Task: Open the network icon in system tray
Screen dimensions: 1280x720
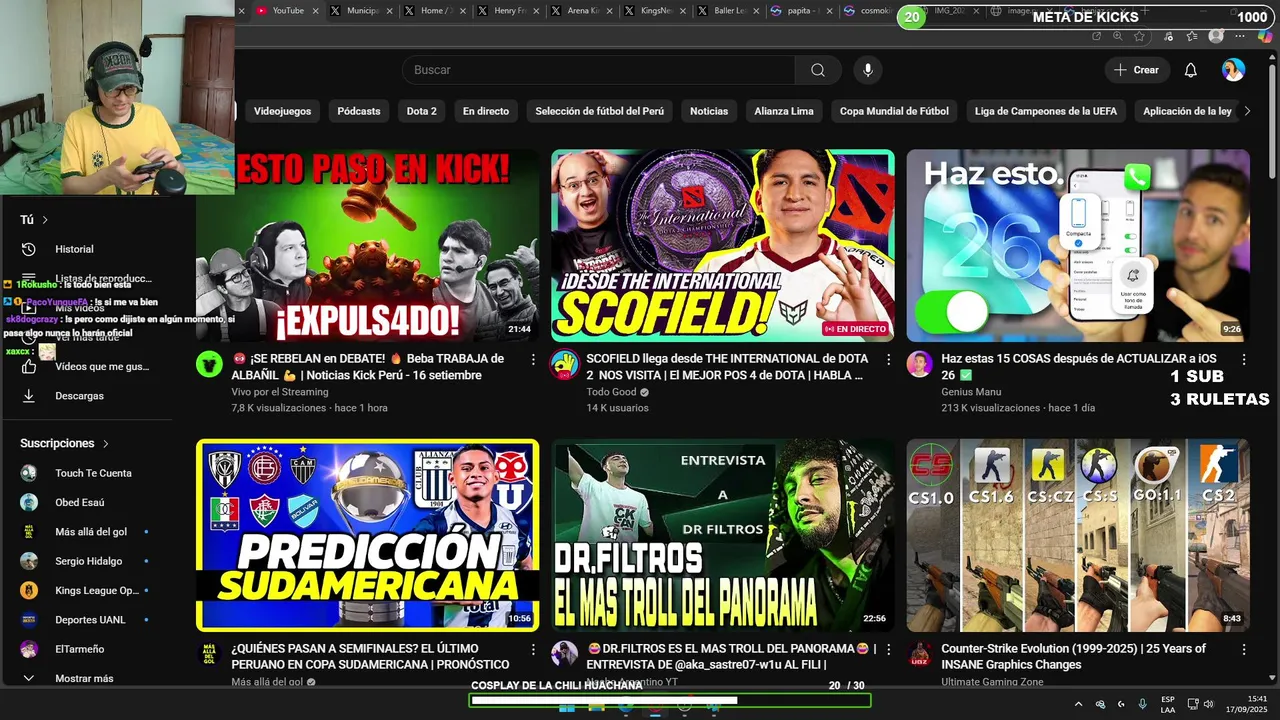Action: pyautogui.click(x=1194, y=704)
